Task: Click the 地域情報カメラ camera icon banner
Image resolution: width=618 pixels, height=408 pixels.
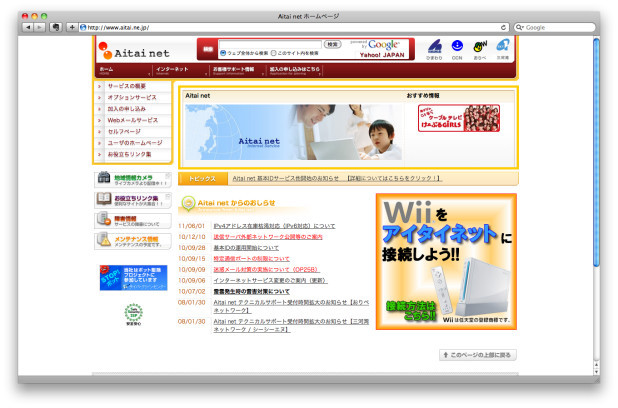Action: coord(133,180)
